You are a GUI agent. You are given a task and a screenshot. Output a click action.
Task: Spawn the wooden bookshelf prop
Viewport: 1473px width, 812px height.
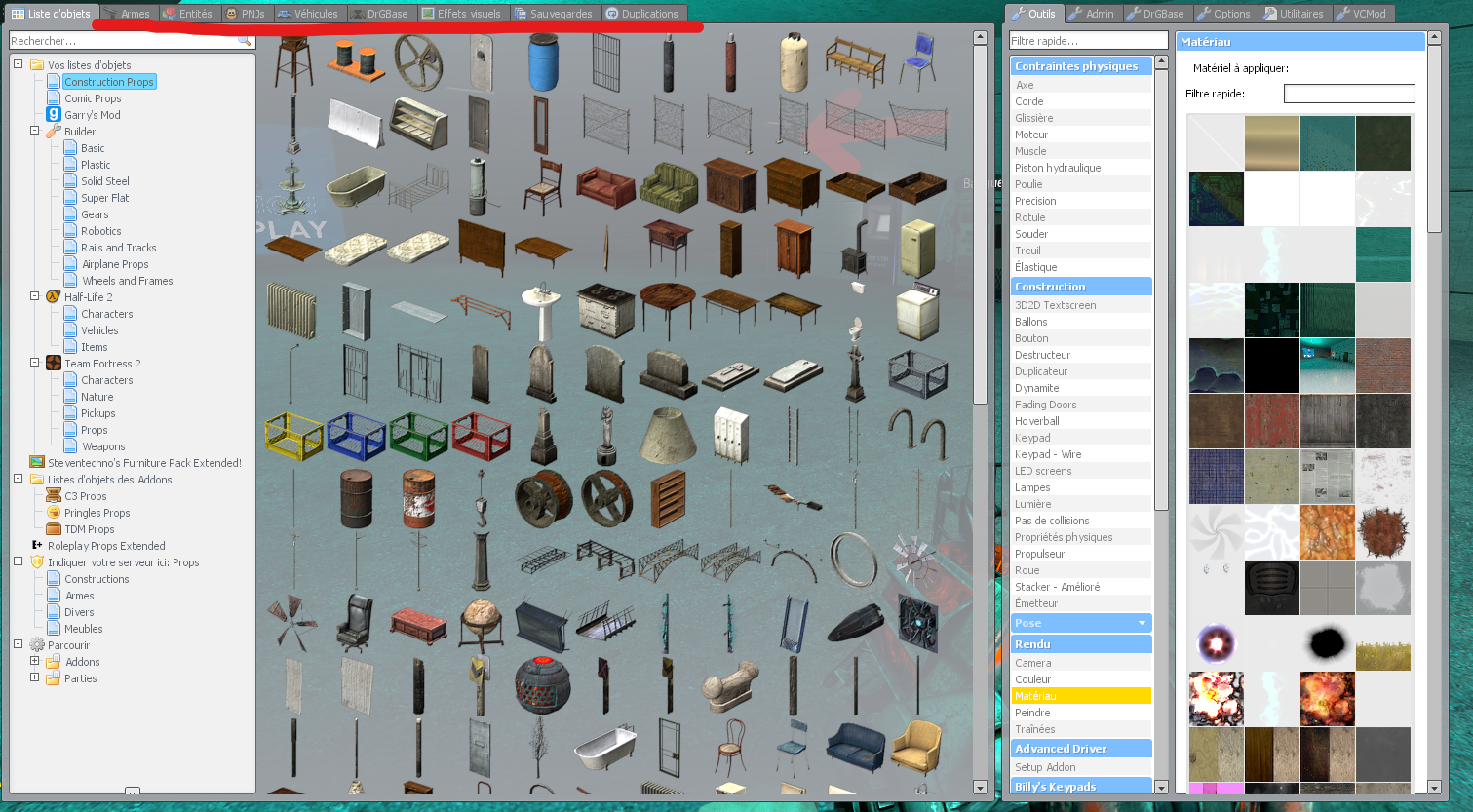point(668,498)
